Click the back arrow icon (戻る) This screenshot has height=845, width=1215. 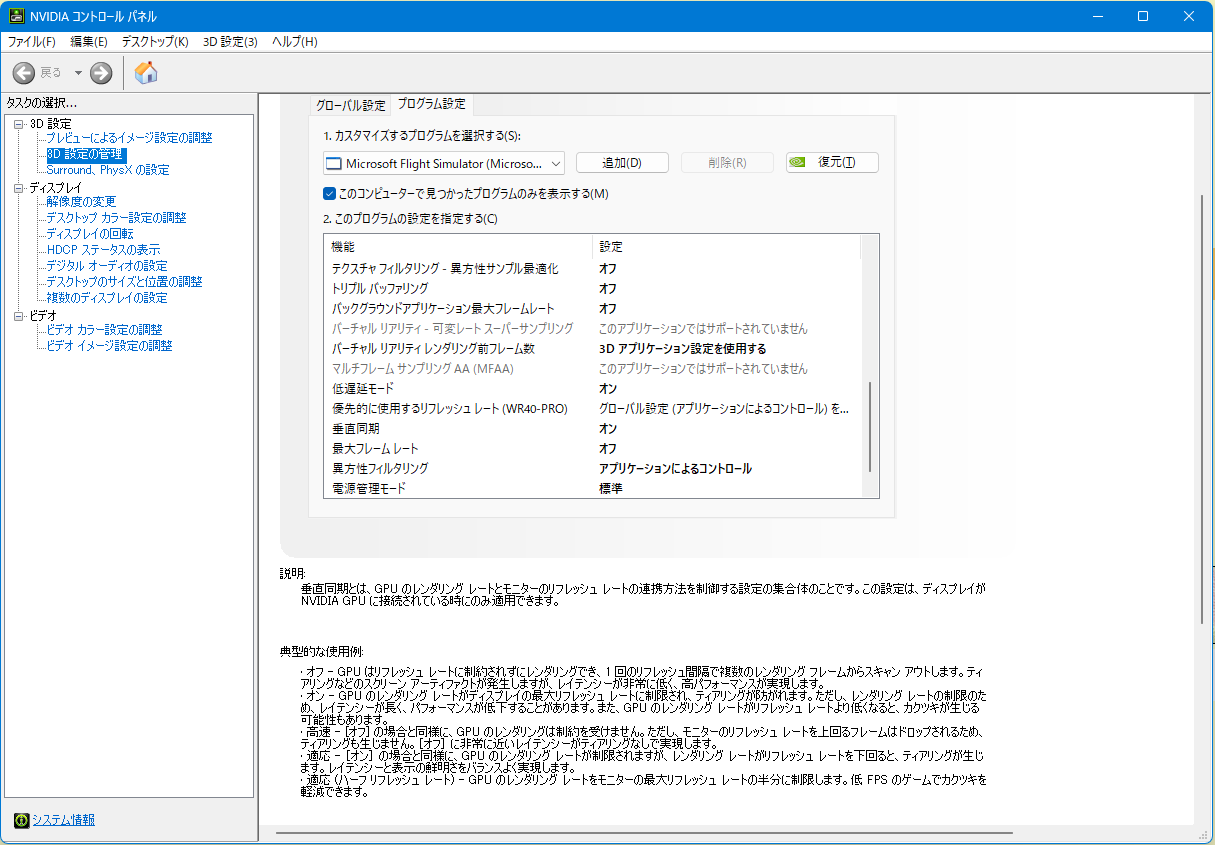tap(24, 72)
